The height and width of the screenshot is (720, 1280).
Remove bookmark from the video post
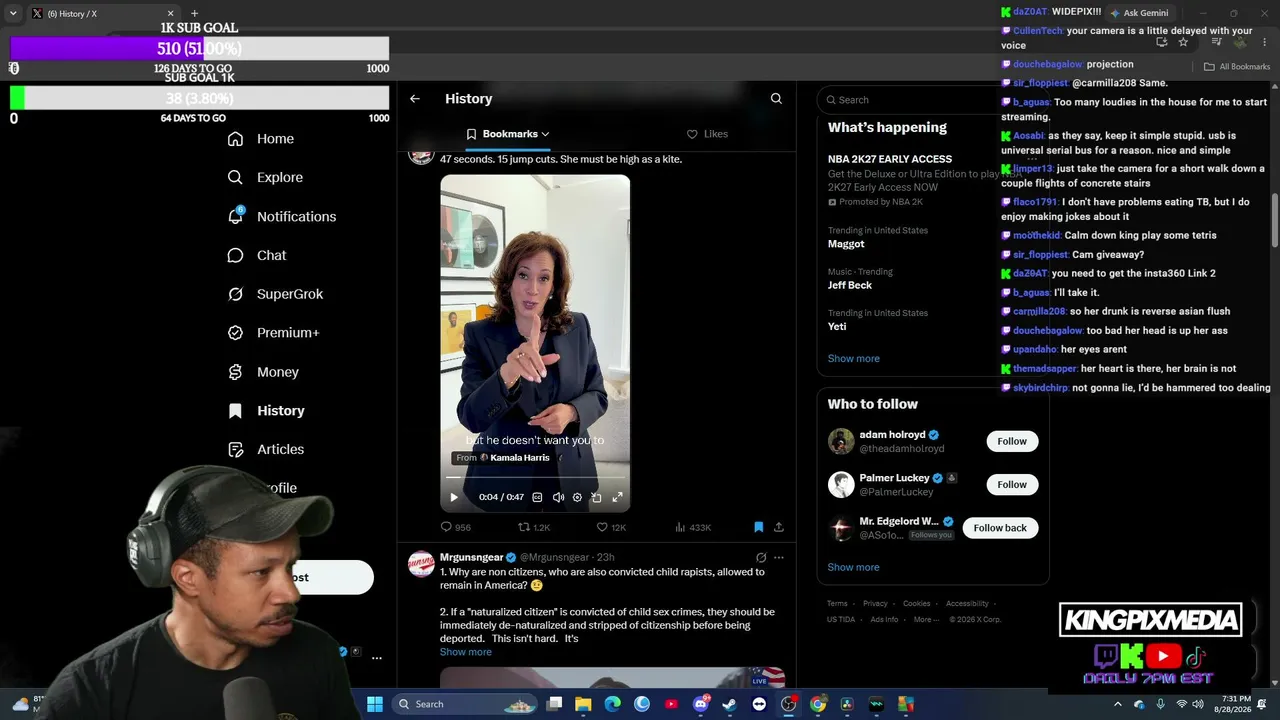[x=759, y=527]
